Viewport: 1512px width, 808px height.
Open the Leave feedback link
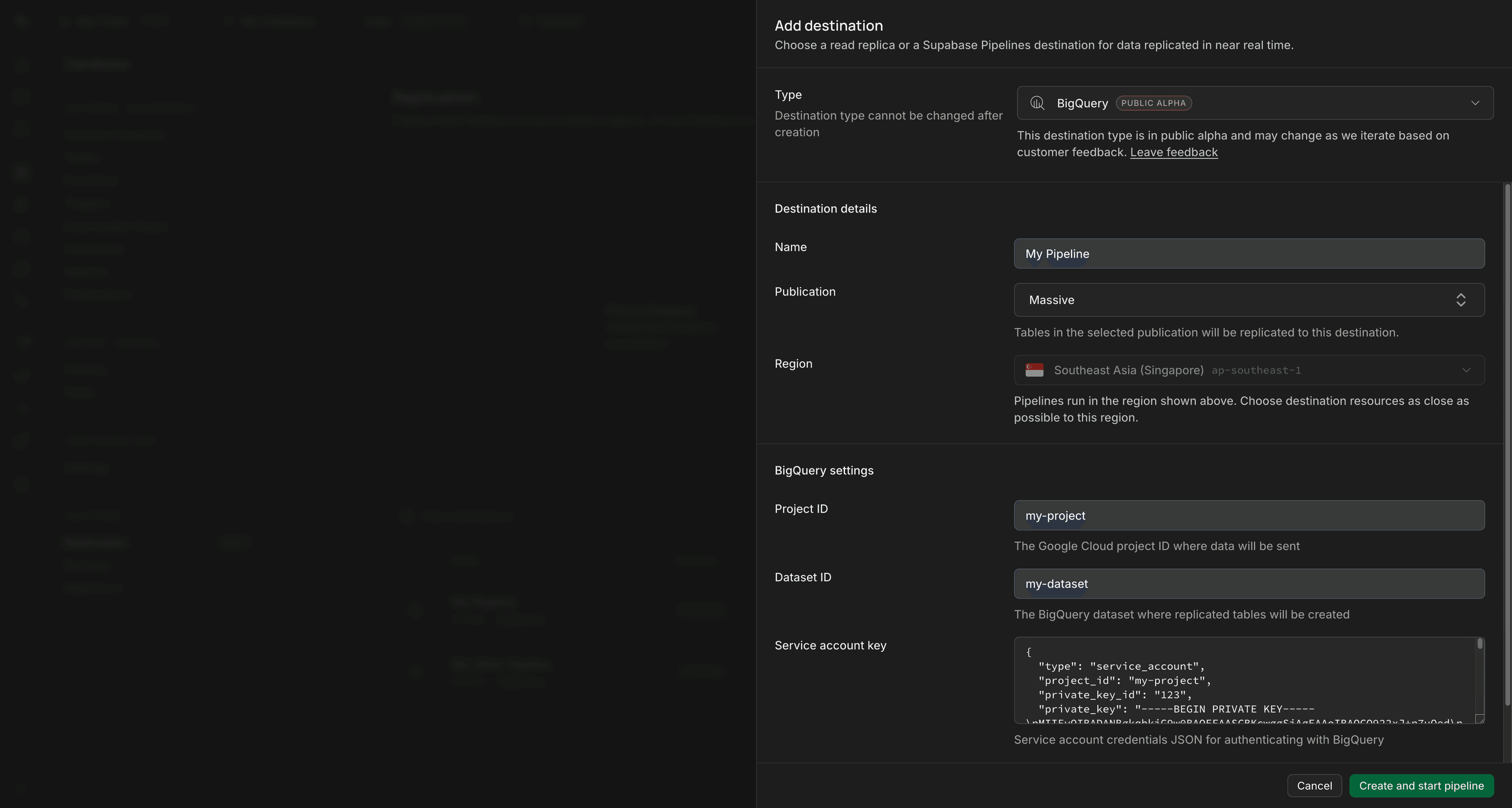point(1174,153)
